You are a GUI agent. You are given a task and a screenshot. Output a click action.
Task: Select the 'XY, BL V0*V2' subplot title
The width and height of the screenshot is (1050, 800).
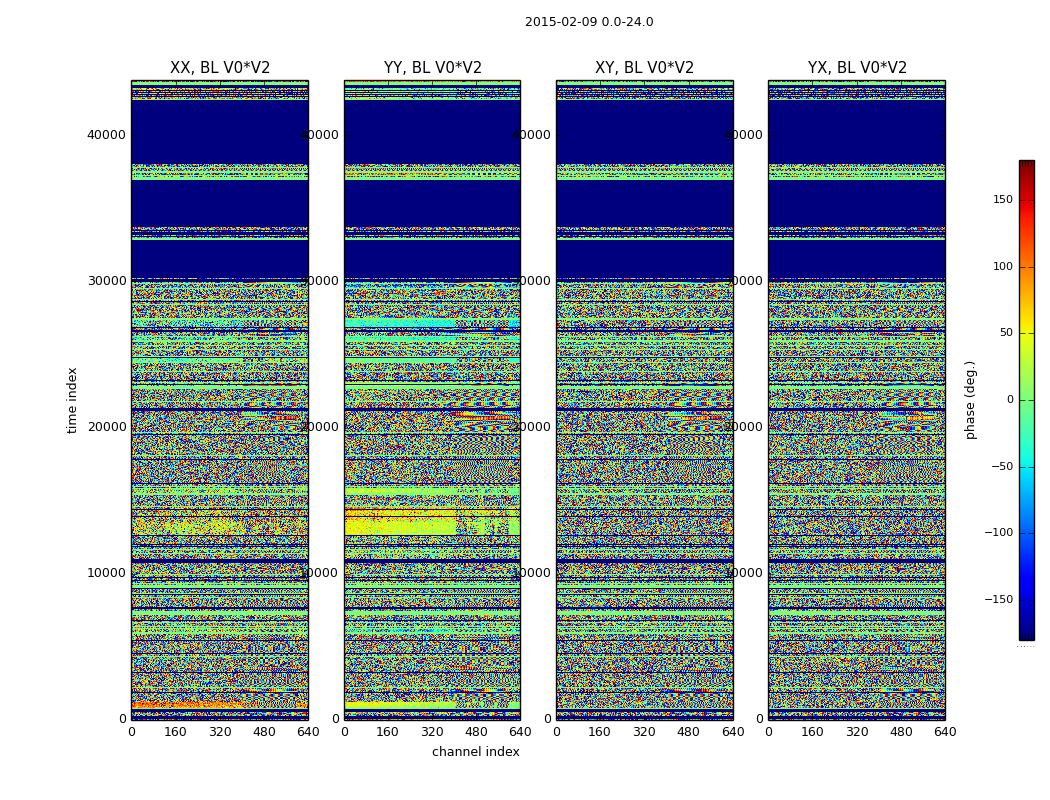(644, 68)
